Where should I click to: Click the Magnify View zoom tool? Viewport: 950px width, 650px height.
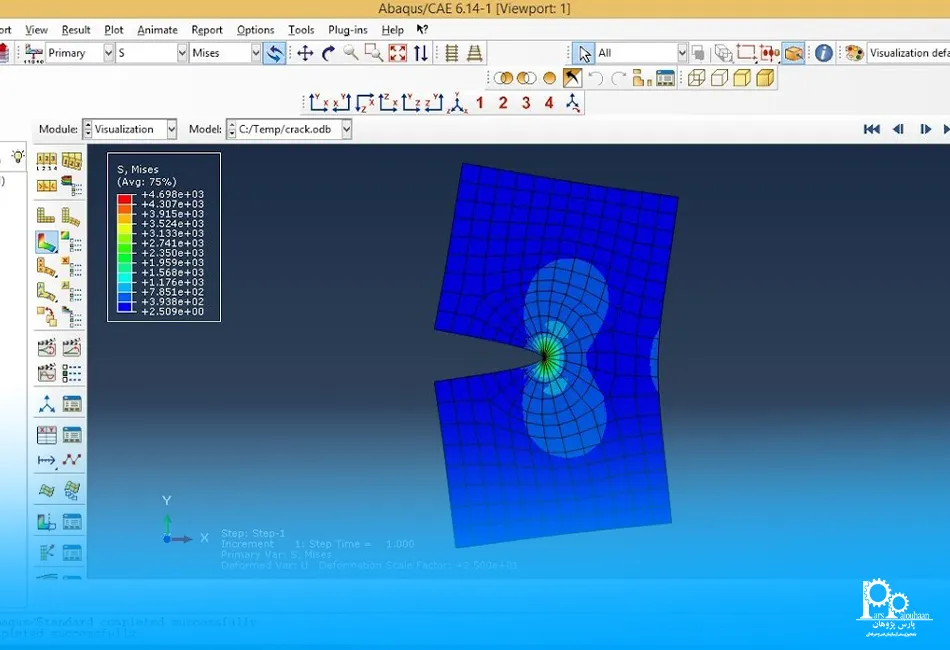(351, 53)
